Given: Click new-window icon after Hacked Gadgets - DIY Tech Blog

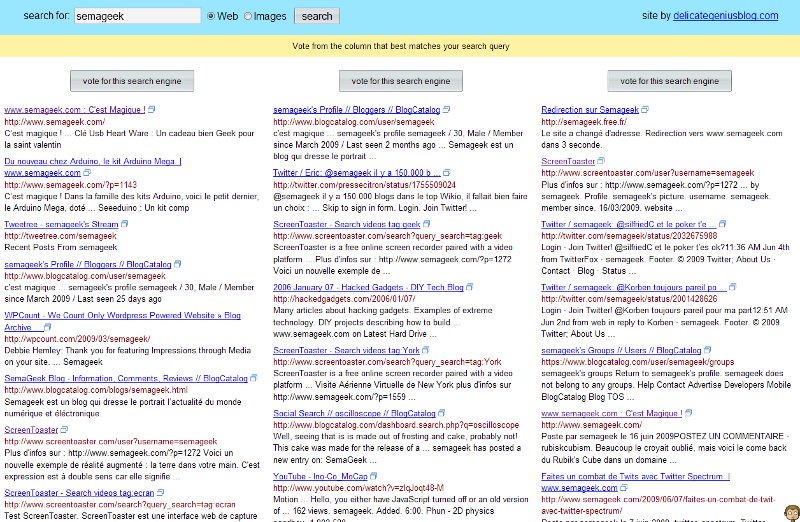Looking at the screenshot, I should pos(469,287).
